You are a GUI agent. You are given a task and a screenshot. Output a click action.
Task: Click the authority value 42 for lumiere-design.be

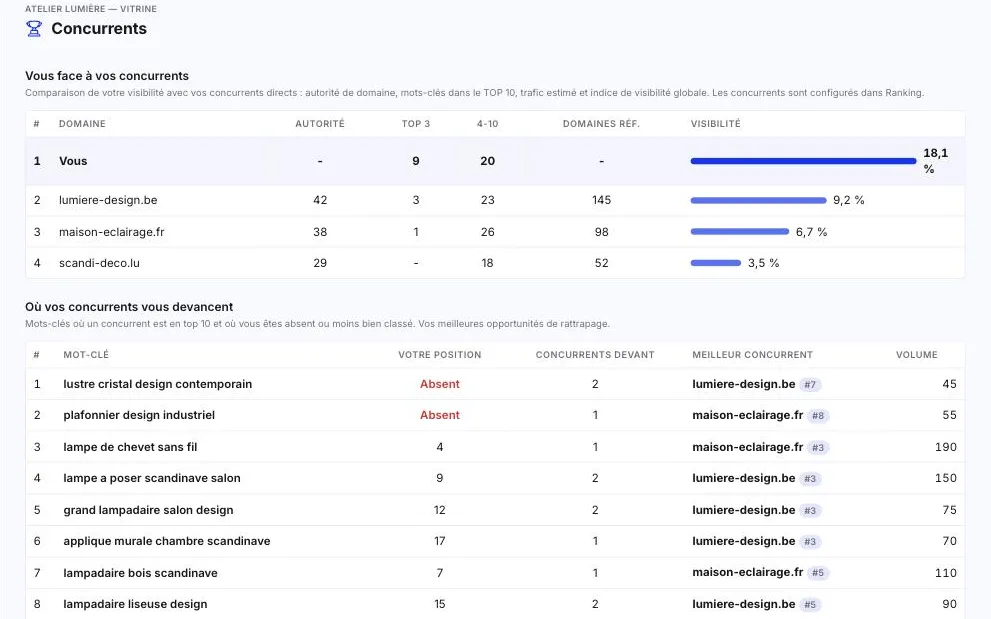pyautogui.click(x=320, y=200)
